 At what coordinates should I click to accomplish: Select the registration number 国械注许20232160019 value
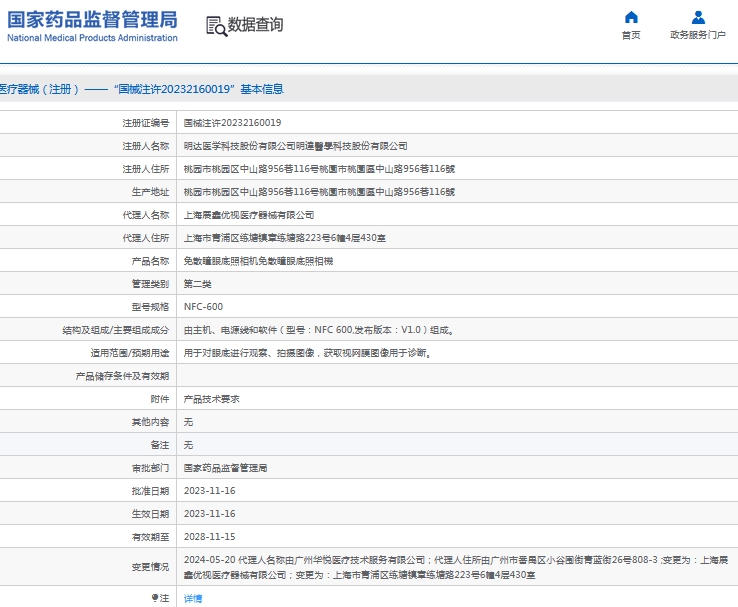coord(233,123)
